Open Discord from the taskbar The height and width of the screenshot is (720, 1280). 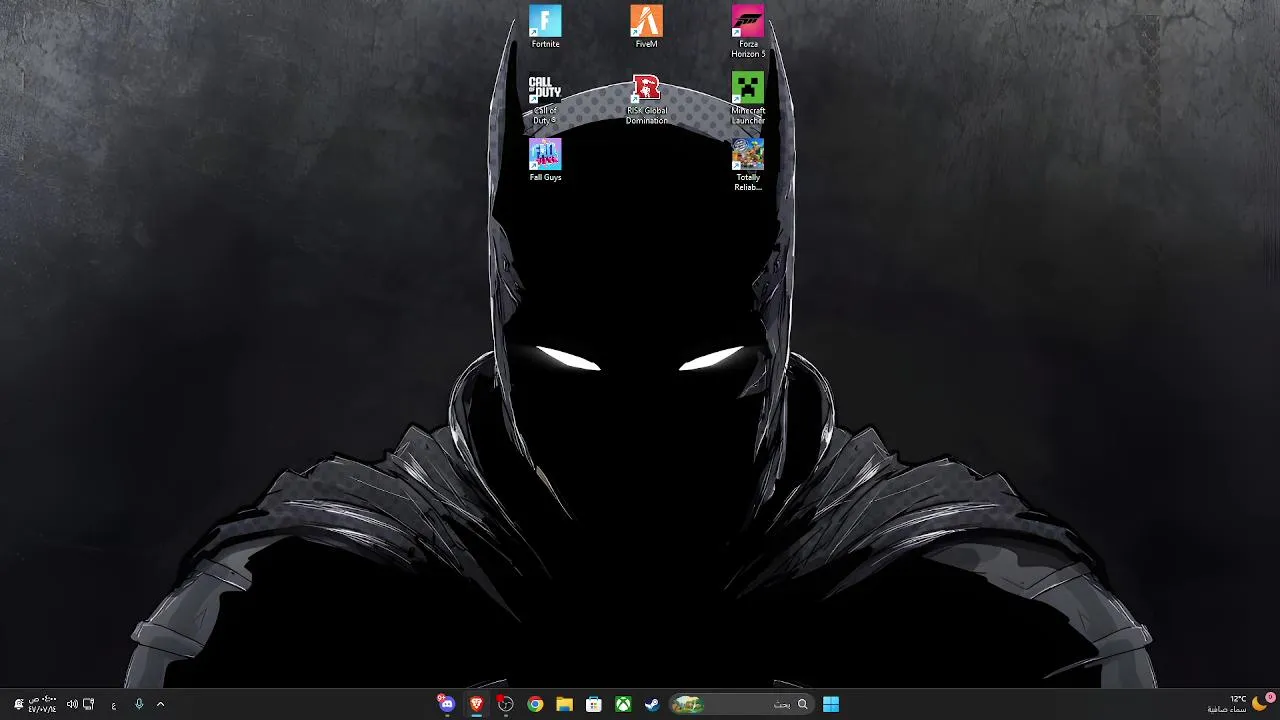(x=446, y=704)
